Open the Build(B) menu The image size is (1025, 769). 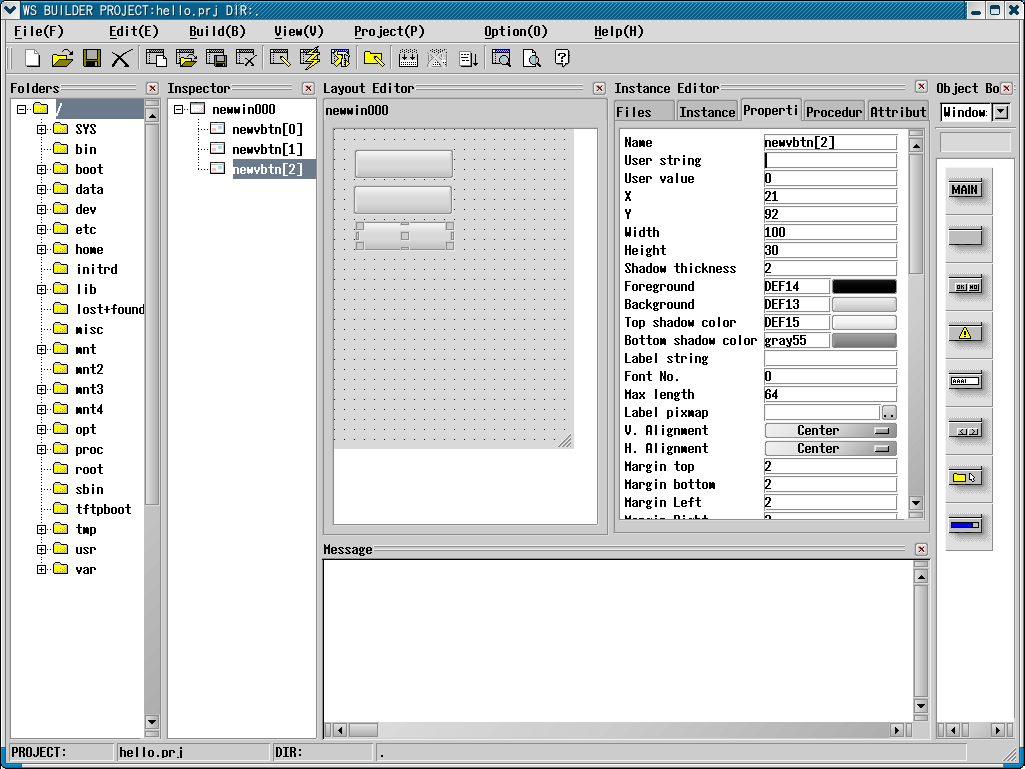click(217, 31)
